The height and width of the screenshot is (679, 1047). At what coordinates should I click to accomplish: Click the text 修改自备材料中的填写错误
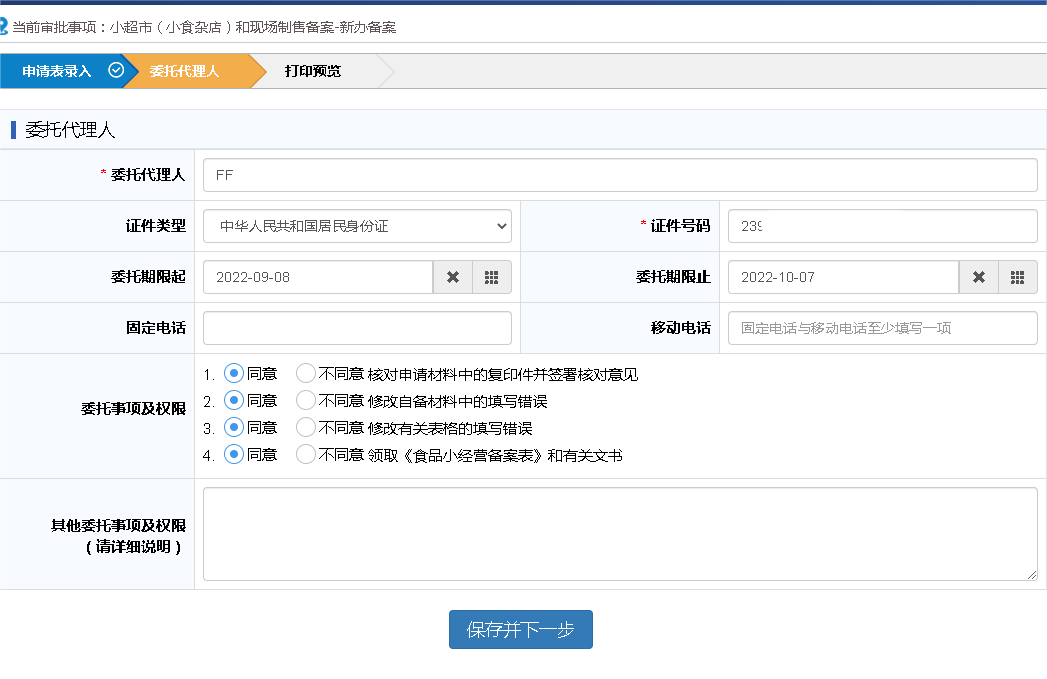(x=457, y=401)
